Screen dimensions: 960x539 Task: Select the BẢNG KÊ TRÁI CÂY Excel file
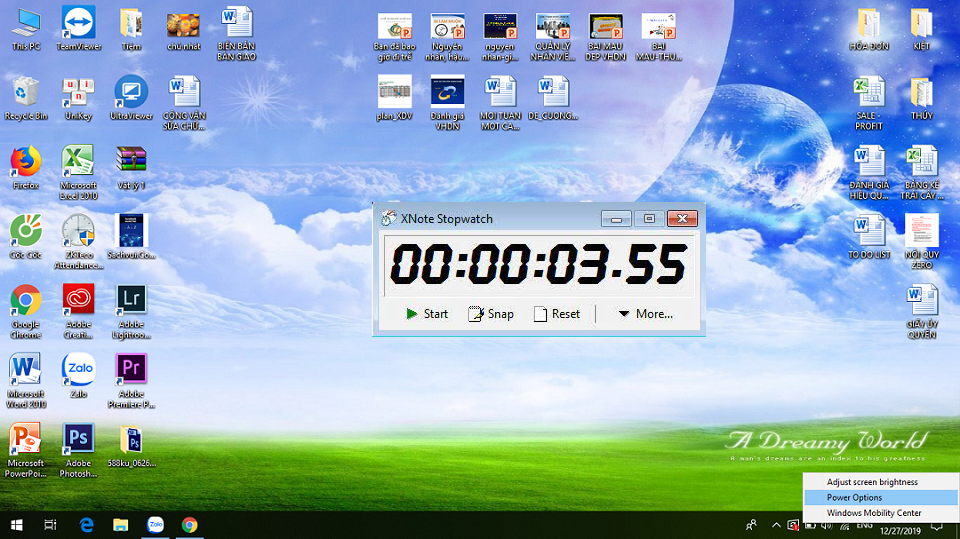pos(921,173)
